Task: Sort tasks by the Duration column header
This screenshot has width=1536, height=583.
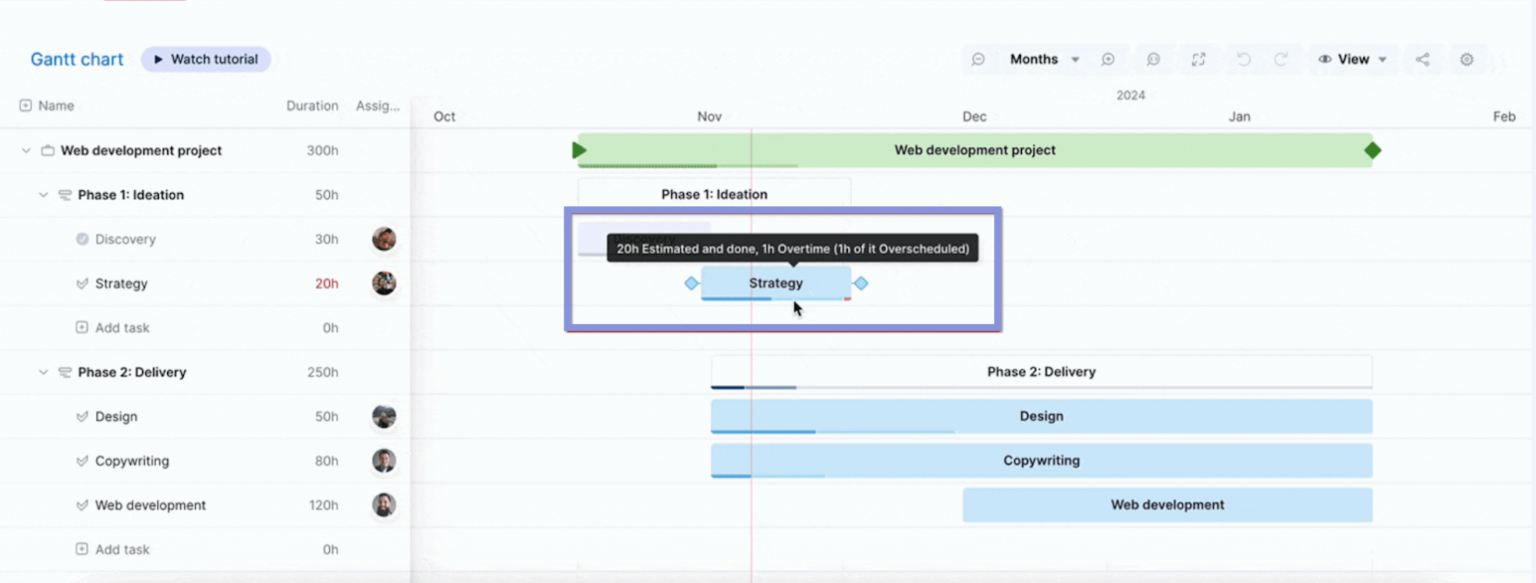Action: click(x=312, y=105)
